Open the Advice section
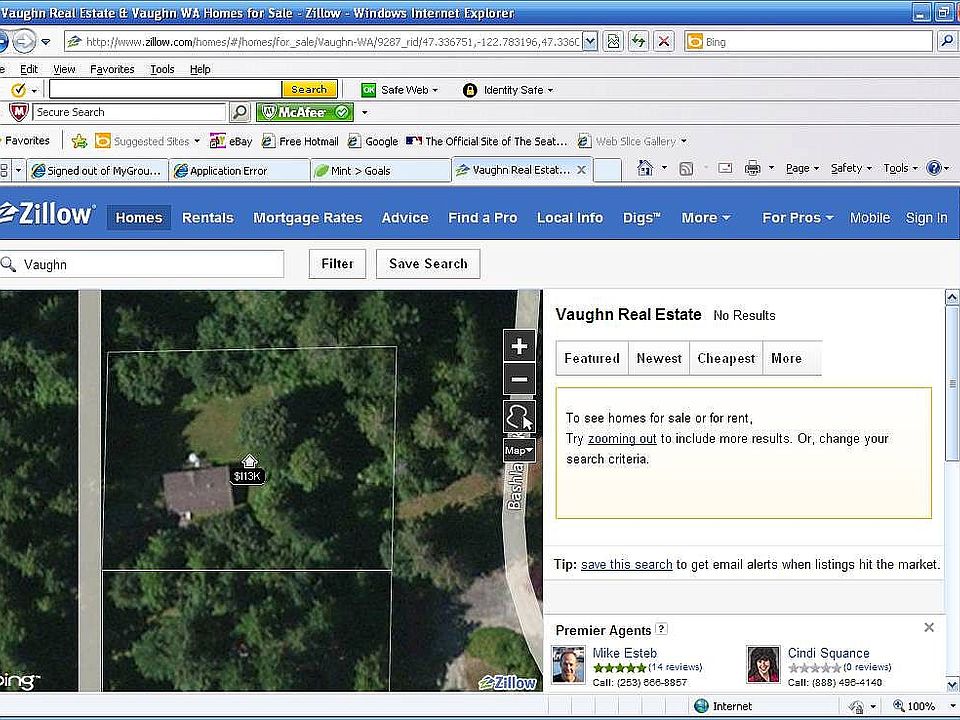960x720 pixels. (x=405, y=218)
